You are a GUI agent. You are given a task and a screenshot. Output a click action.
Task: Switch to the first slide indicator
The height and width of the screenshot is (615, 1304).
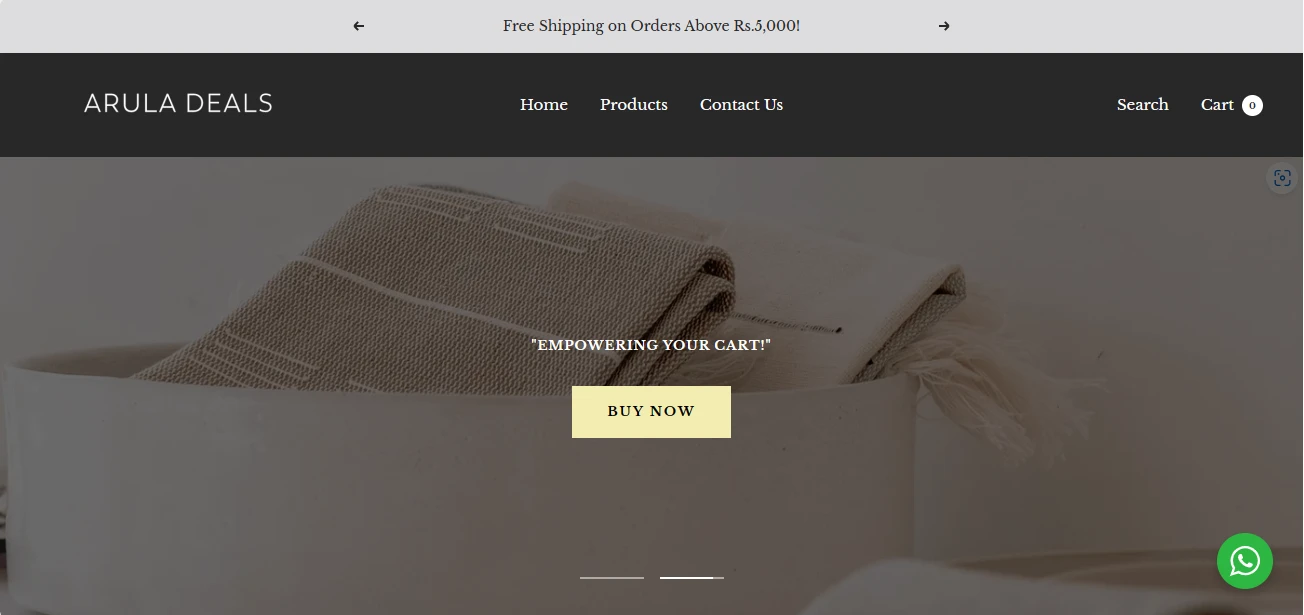[612, 578]
